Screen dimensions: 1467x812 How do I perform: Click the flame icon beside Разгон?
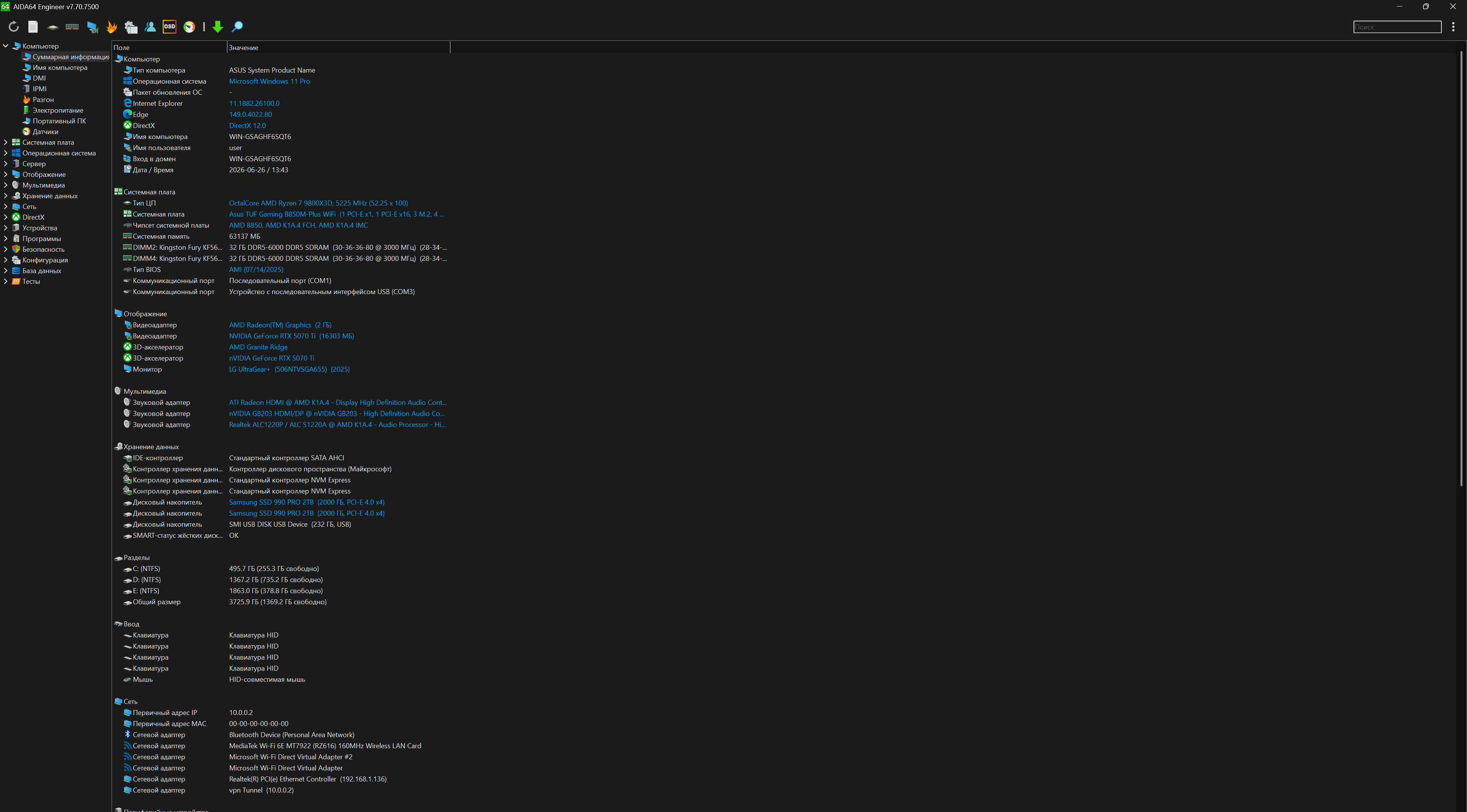click(x=26, y=100)
